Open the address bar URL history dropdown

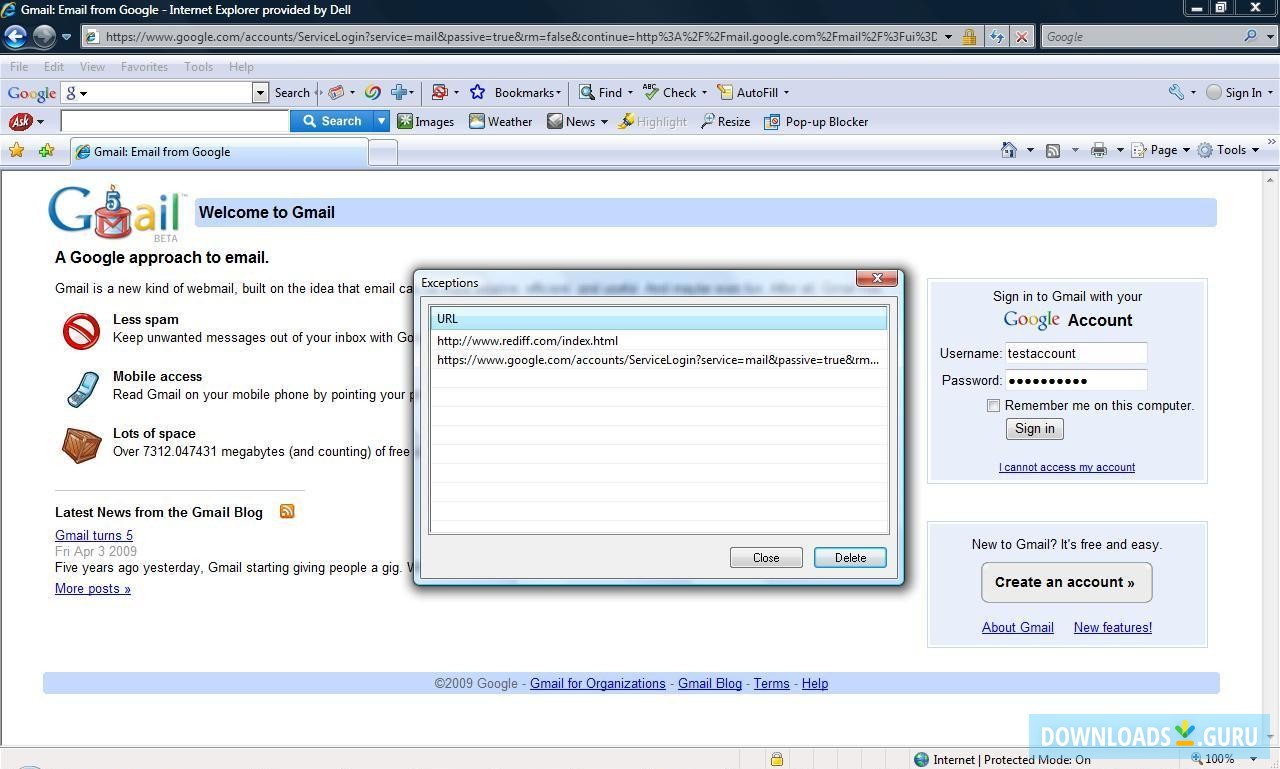[948, 37]
